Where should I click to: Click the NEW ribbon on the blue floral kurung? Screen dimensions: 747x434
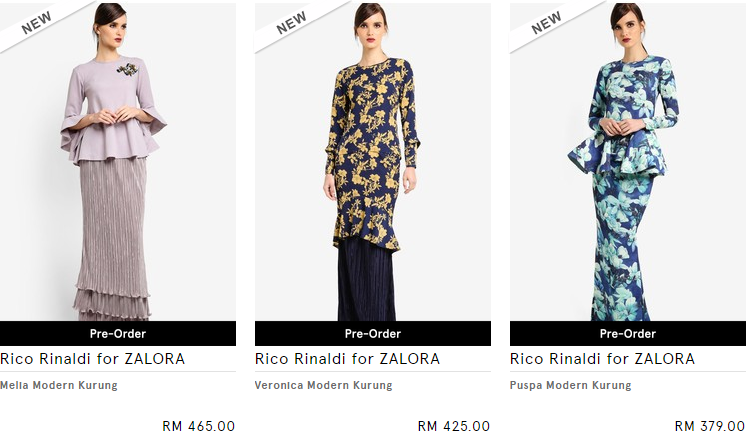click(x=546, y=22)
